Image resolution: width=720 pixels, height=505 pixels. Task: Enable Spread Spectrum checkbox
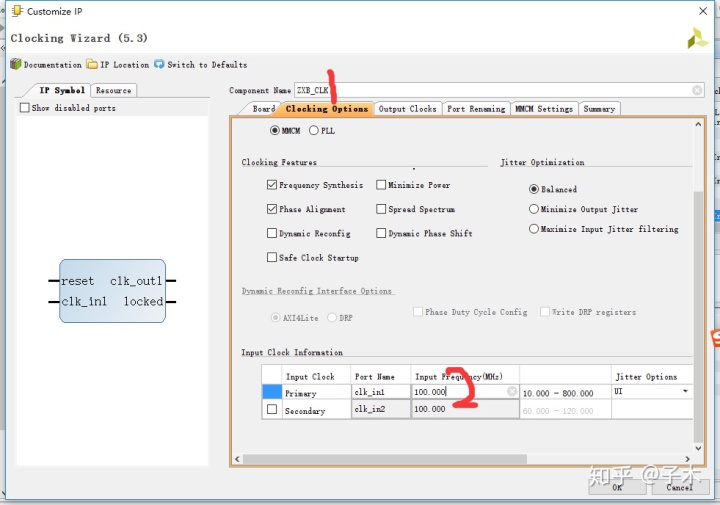tap(381, 209)
